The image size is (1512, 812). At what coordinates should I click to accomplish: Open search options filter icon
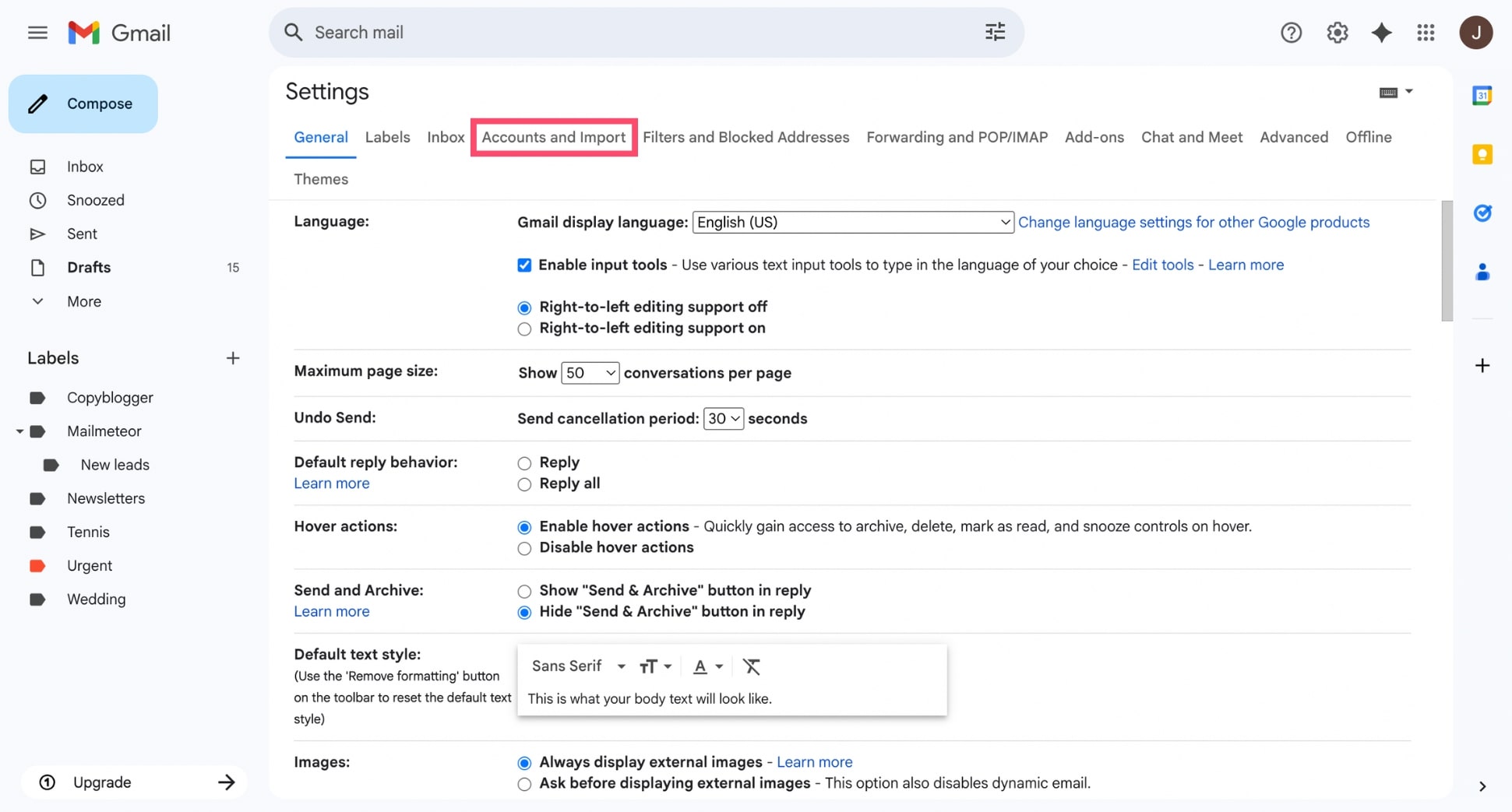pos(995,32)
